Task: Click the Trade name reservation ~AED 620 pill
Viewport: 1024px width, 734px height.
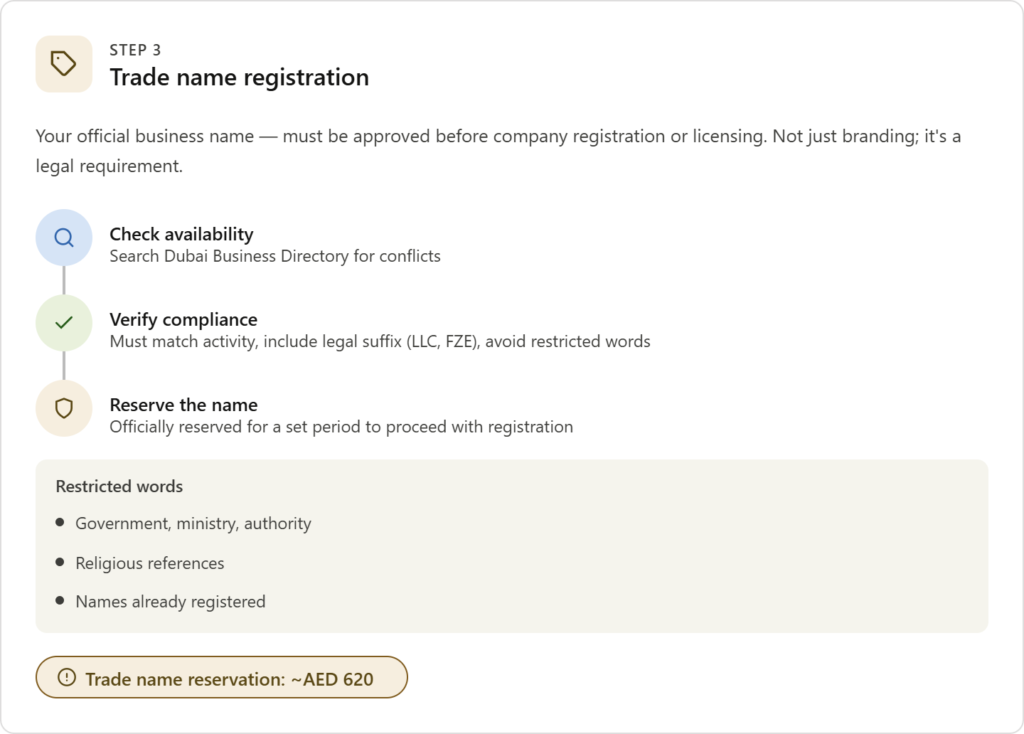Action: [x=222, y=678]
